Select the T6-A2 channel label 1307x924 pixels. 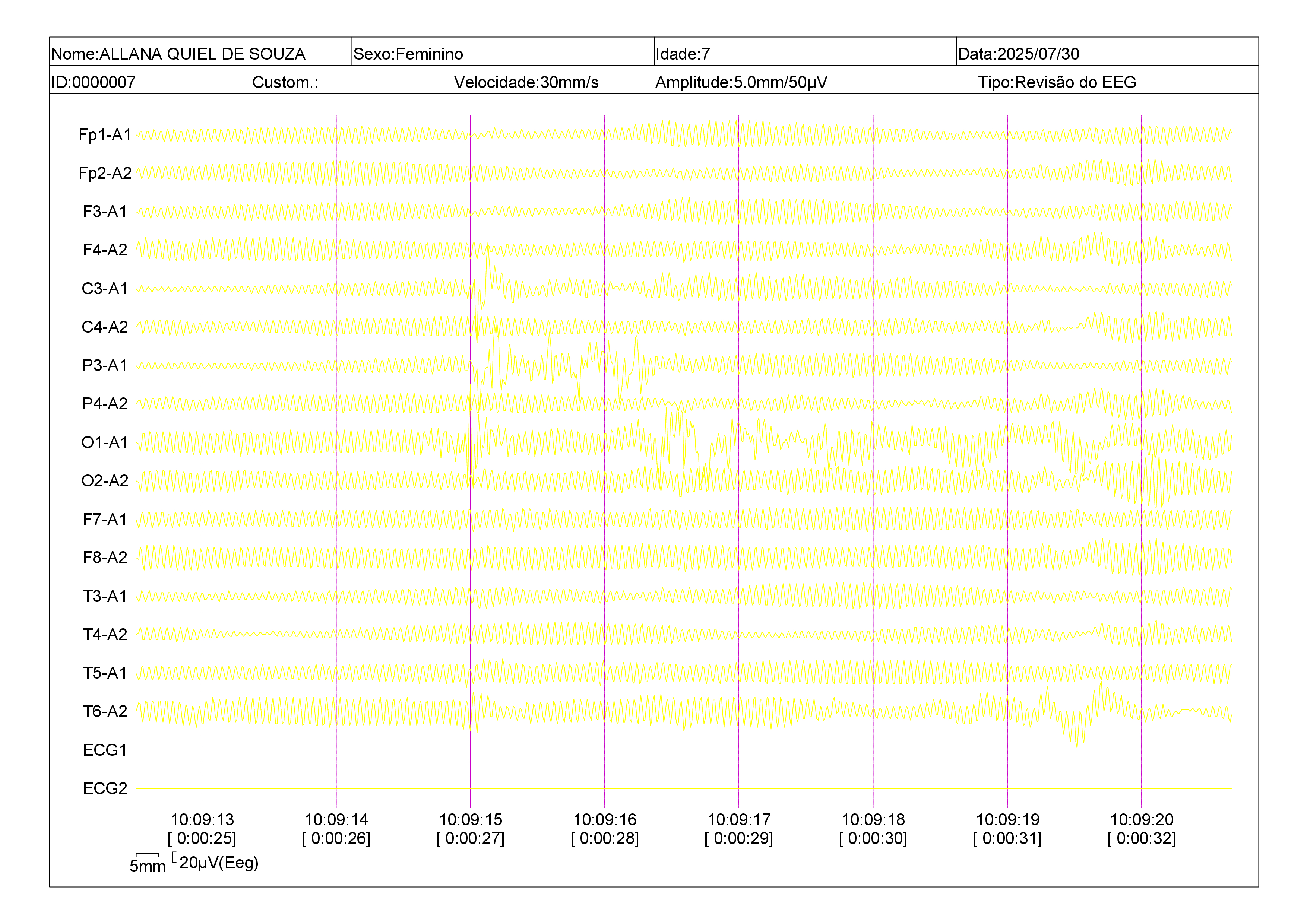[x=105, y=711]
